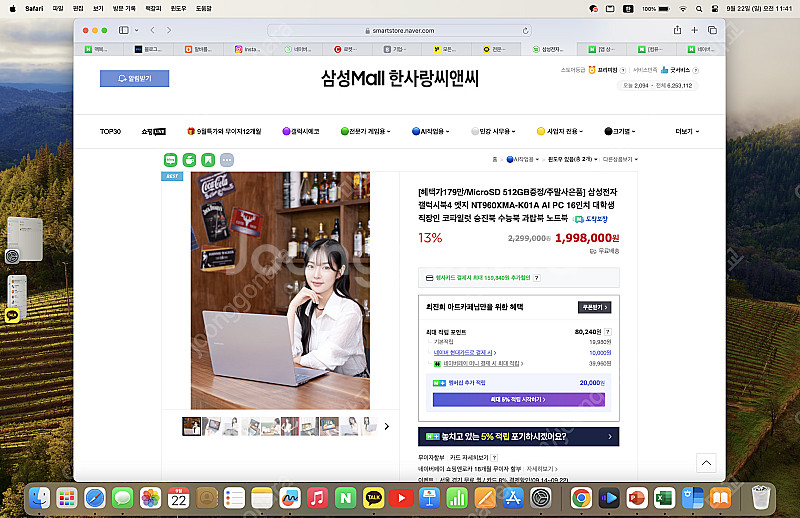The image size is (800, 518).
Task: Open Finder from the Dock
Action: pos(39,498)
